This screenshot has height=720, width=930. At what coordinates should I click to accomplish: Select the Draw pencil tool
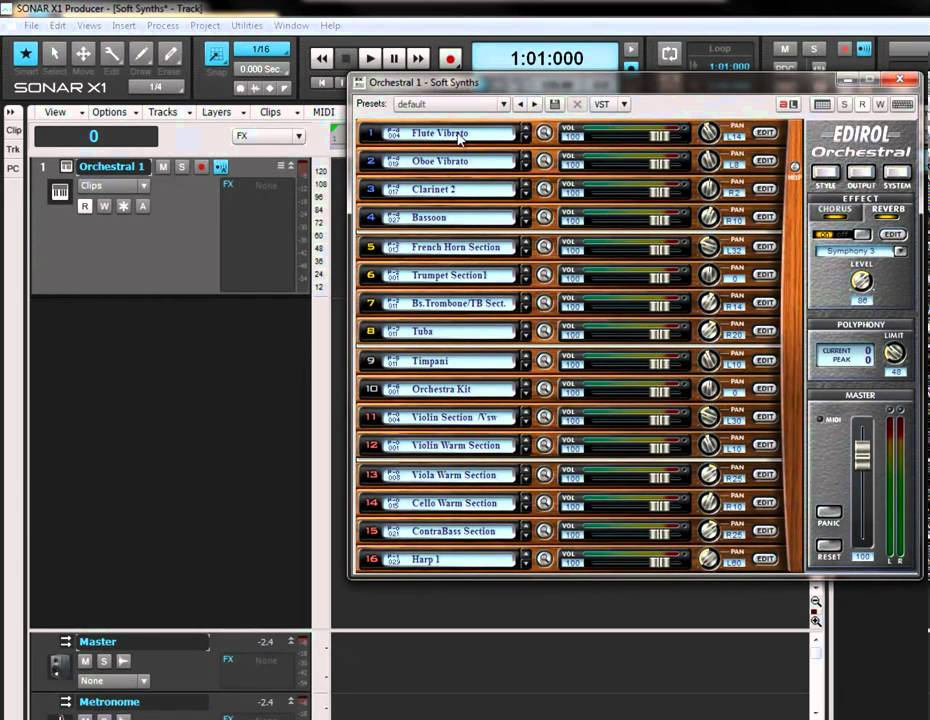pyautogui.click(x=141, y=54)
